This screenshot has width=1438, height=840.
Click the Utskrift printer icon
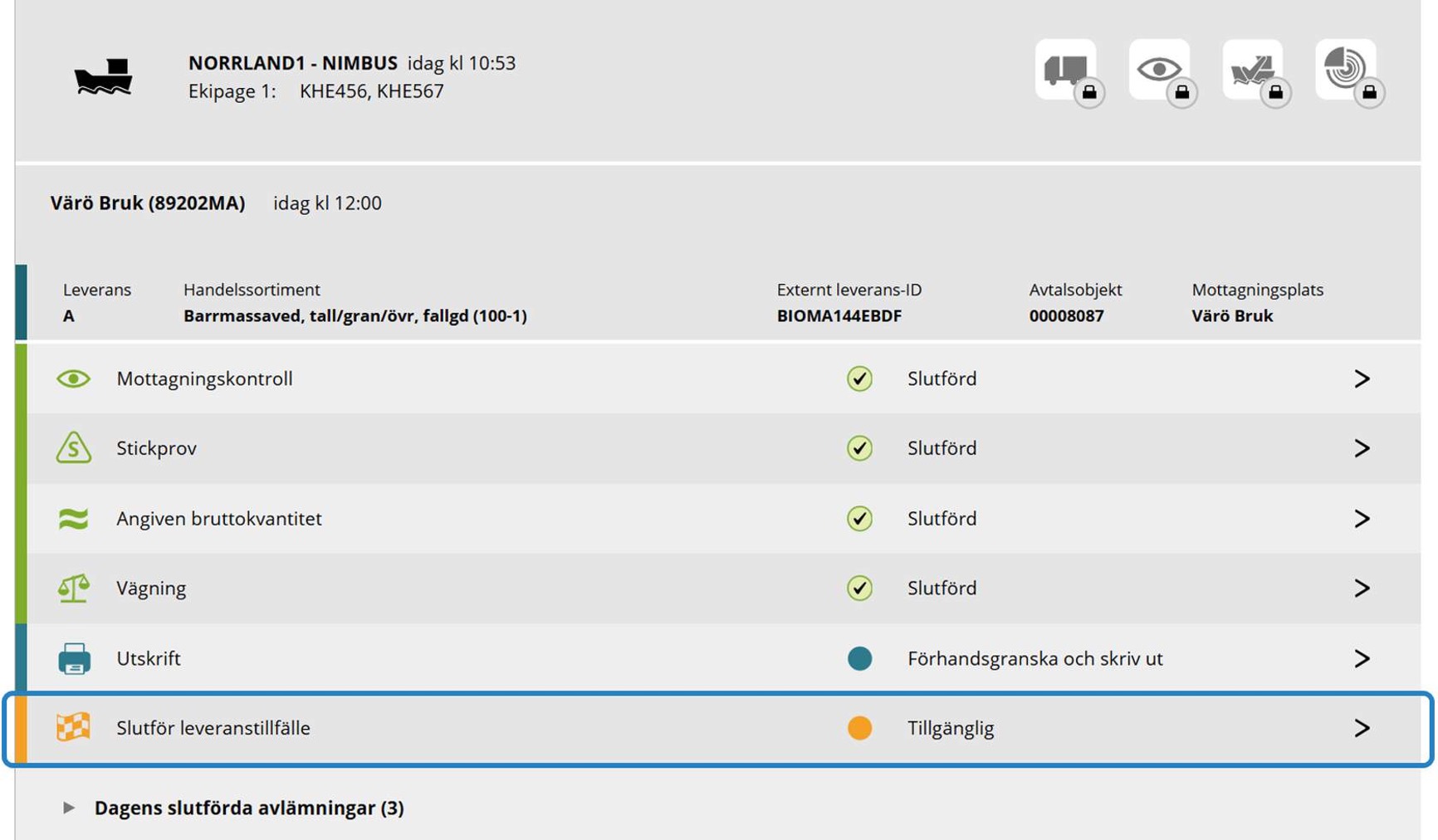(74, 659)
